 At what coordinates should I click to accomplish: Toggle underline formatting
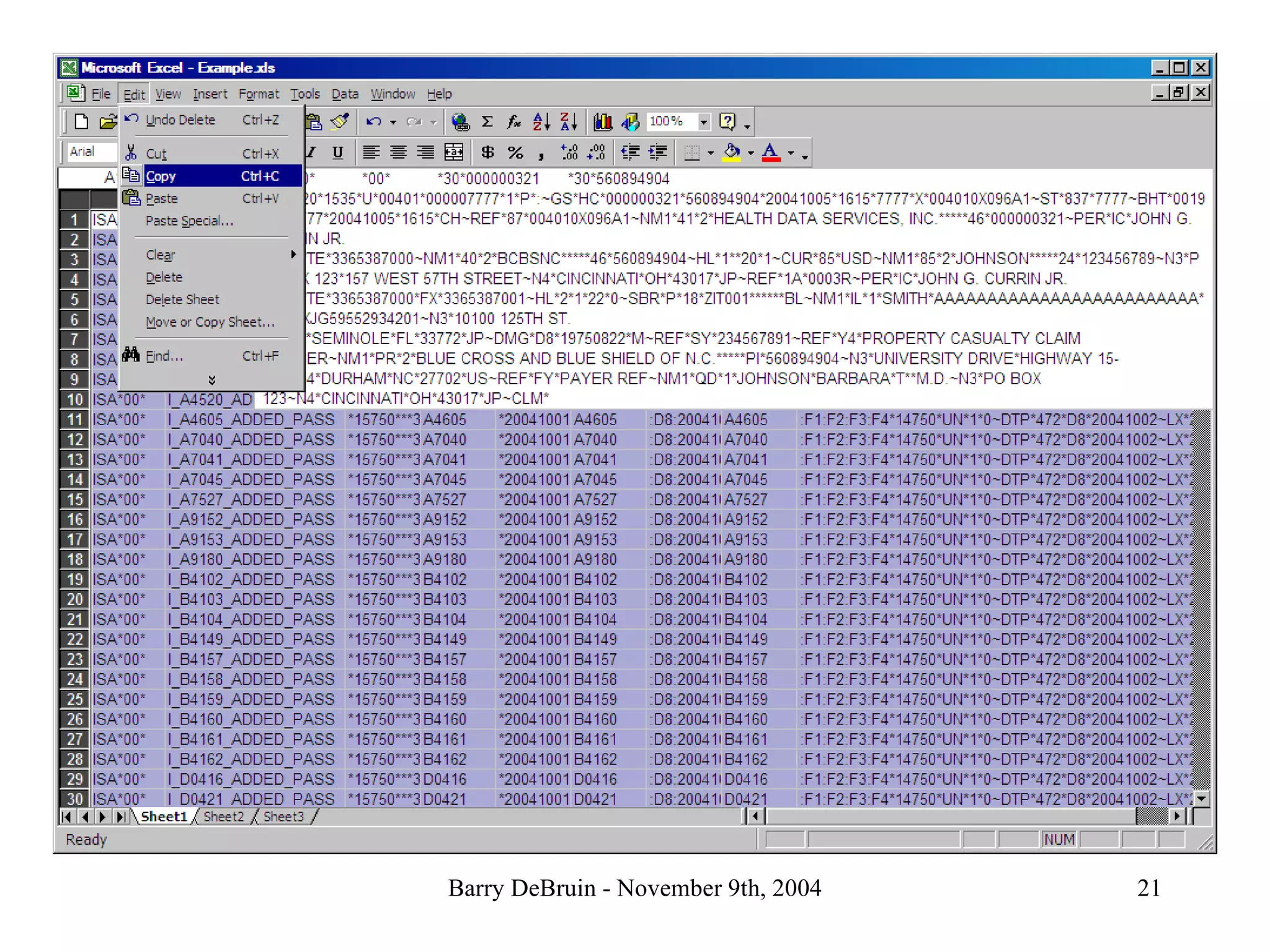(x=337, y=152)
